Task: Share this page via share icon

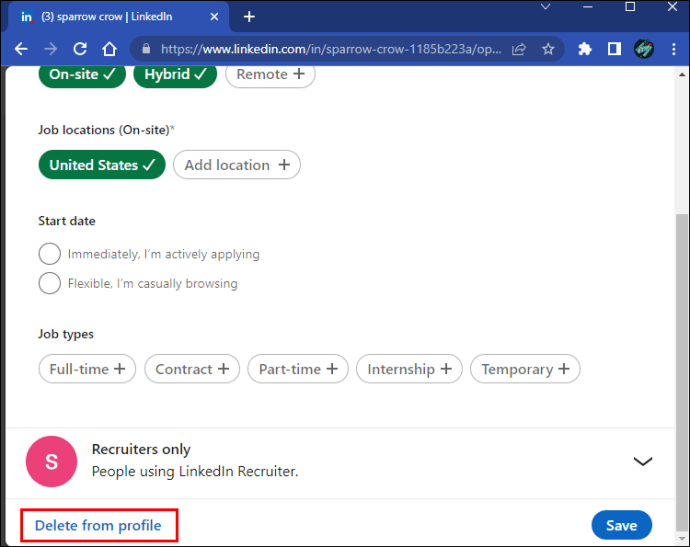Action: click(x=519, y=49)
